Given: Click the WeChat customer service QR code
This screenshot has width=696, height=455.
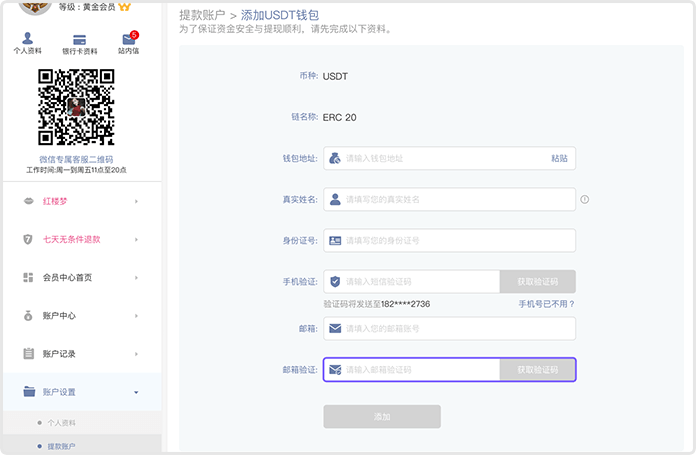Looking at the screenshot, I should [x=76, y=107].
